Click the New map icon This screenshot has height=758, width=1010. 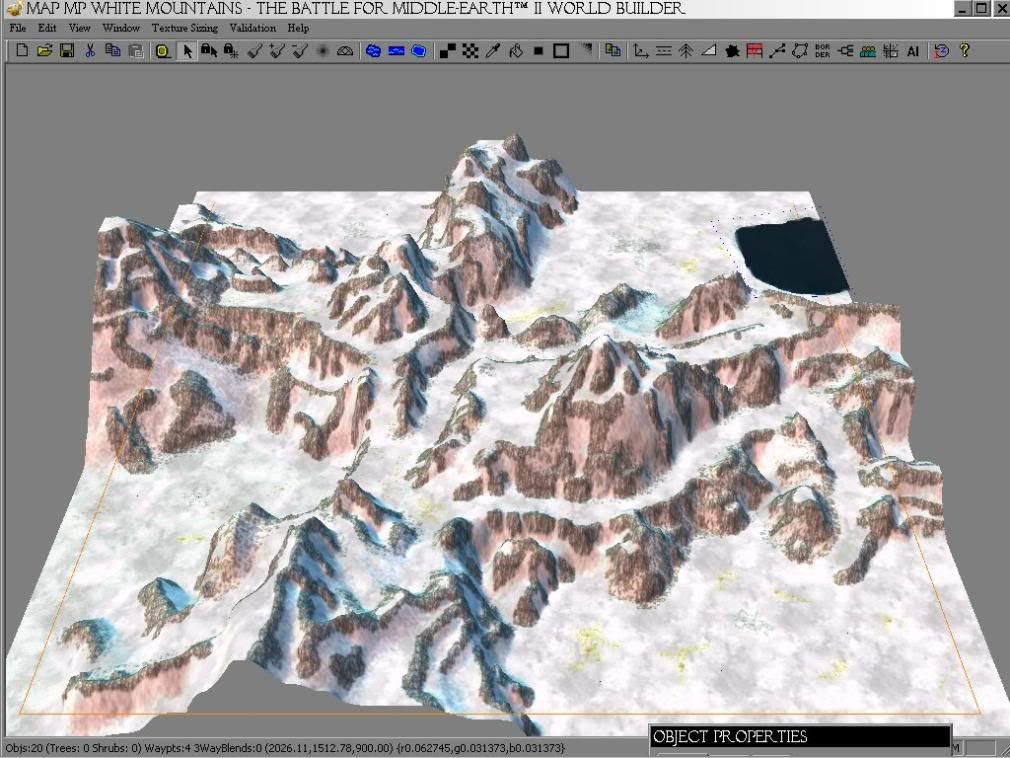[22, 50]
